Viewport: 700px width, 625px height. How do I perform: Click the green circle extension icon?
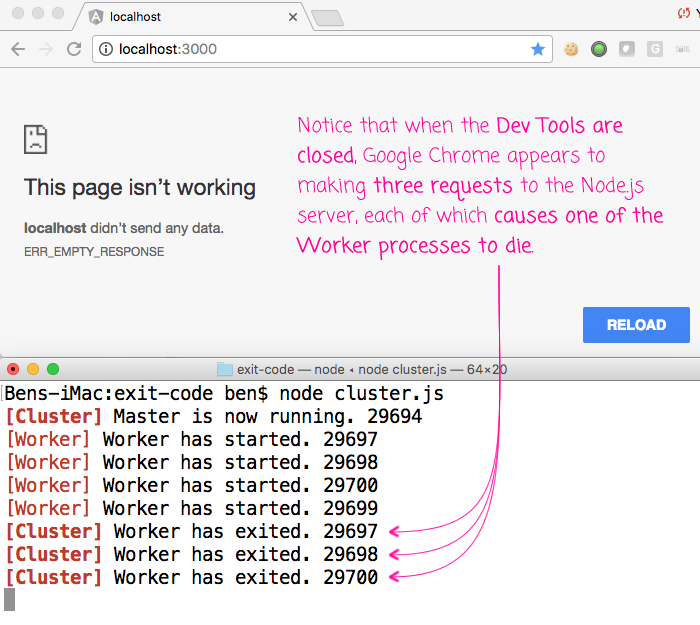click(599, 49)
